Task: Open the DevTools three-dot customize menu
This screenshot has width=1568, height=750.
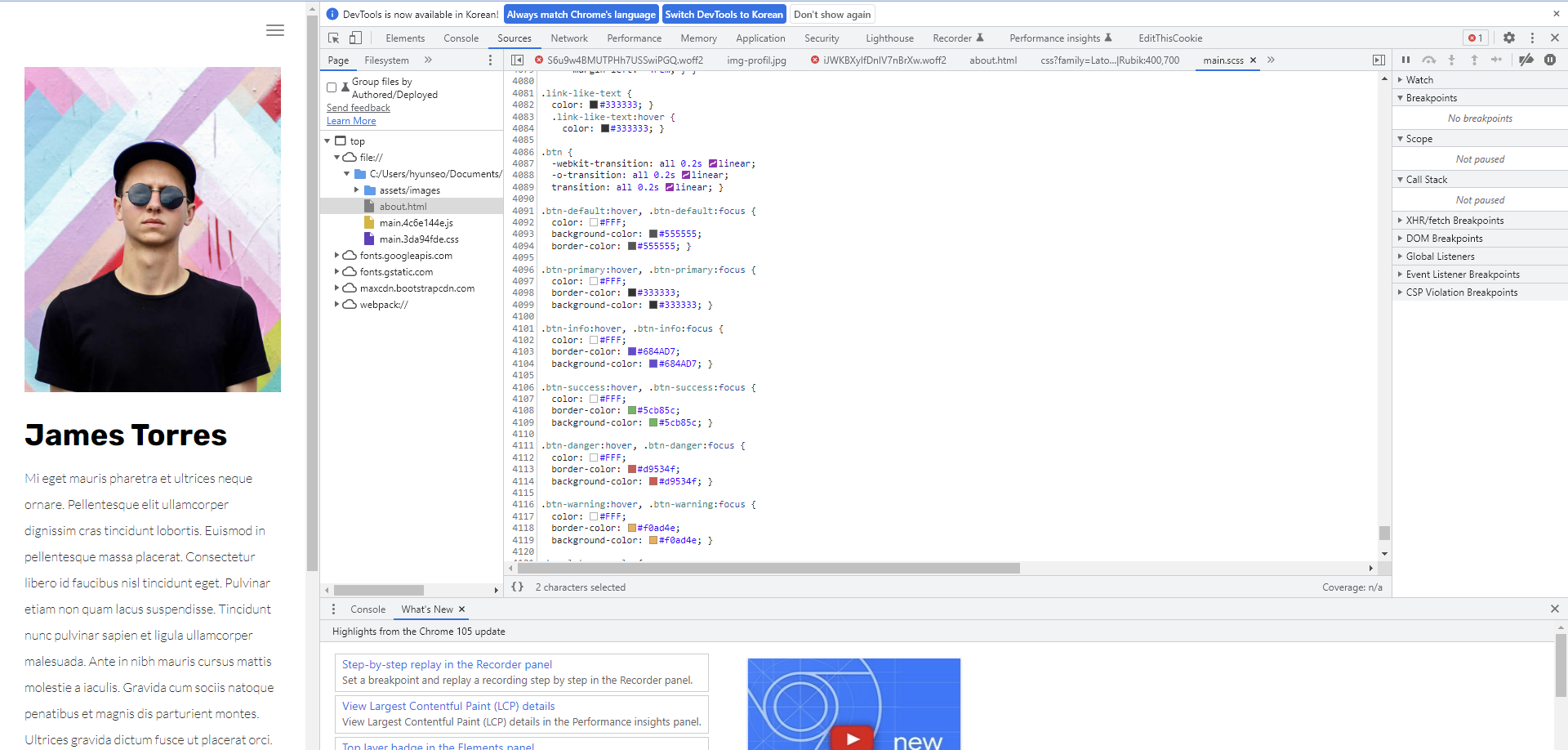Action: tap(1532, 38)
